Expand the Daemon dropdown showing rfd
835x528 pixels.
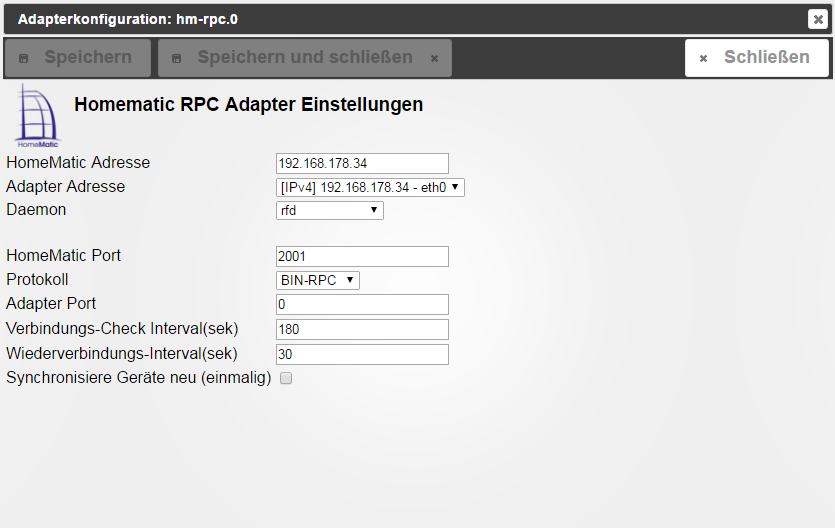point(329,210)
